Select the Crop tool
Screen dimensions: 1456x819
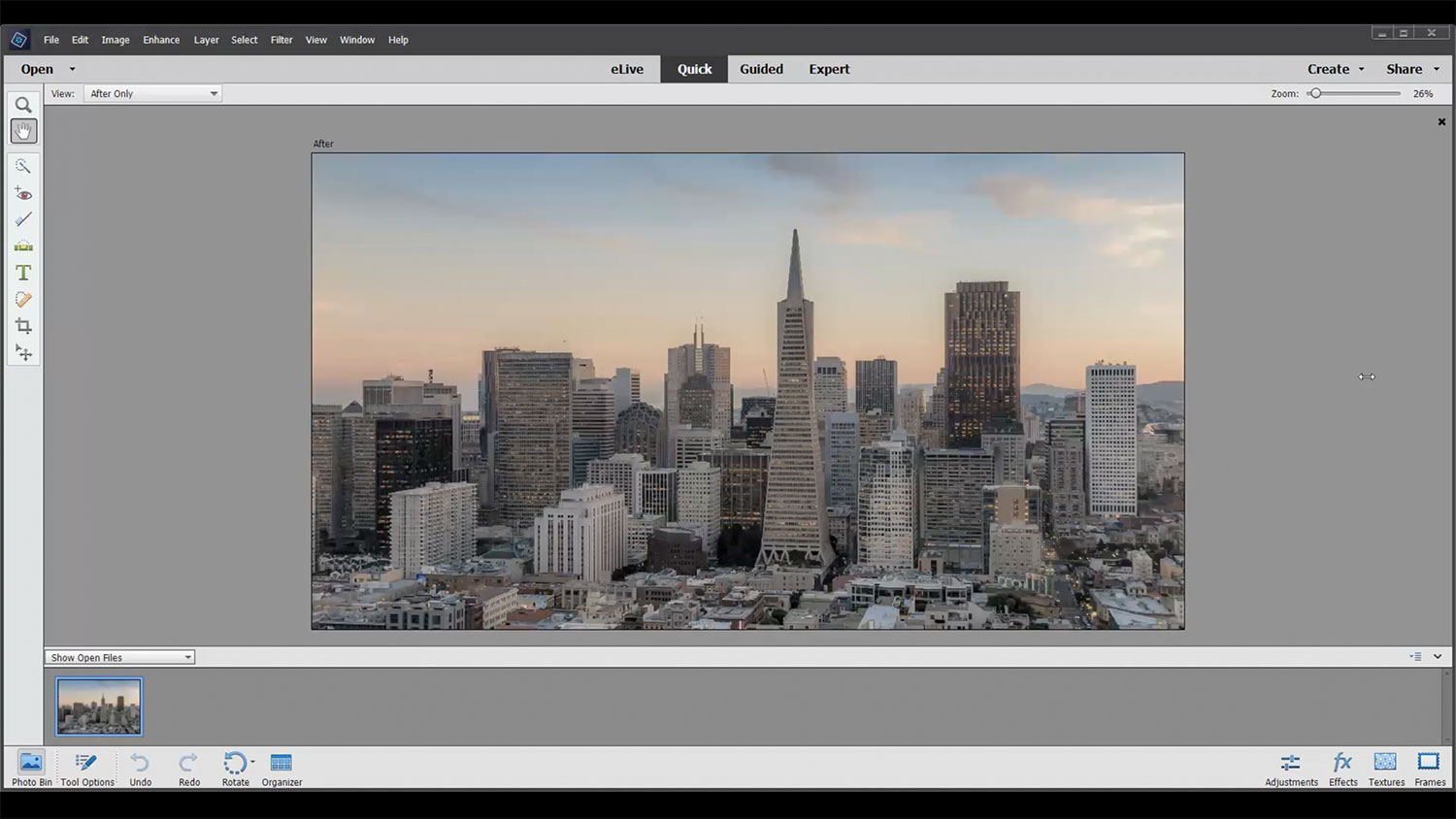click(23, 326)
